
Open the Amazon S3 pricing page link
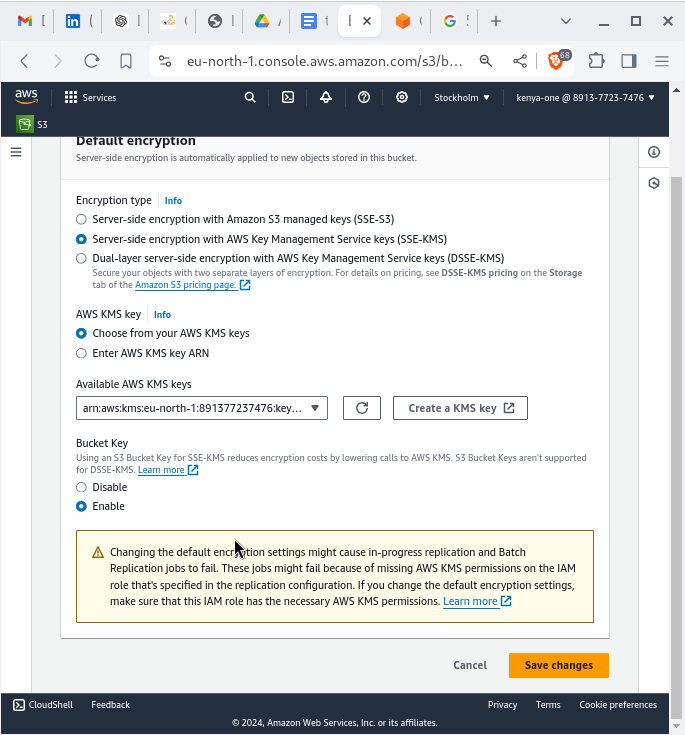tap(193, 285)
